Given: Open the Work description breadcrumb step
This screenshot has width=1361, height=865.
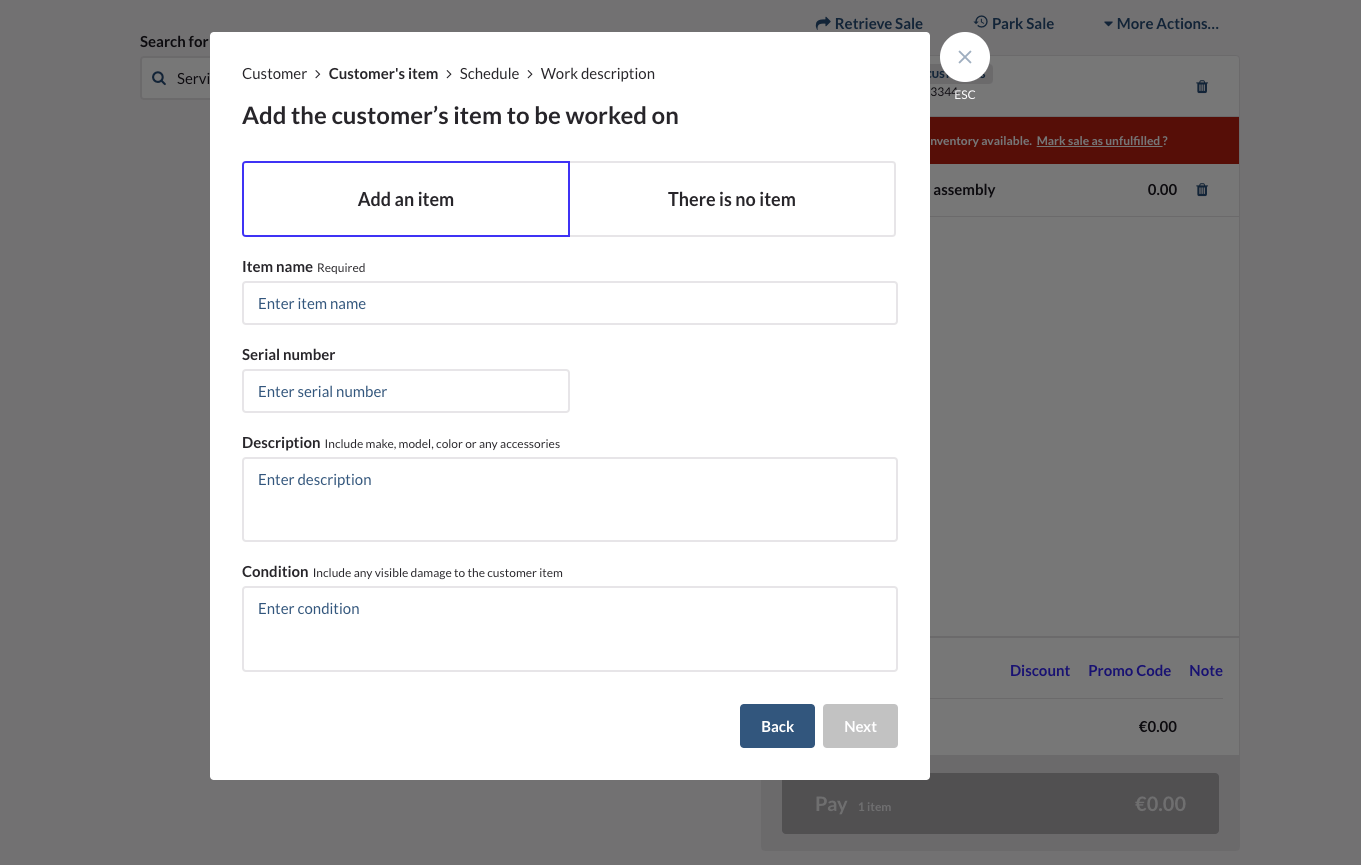Looking at the screenshot, I should click(x=598, y=73).
